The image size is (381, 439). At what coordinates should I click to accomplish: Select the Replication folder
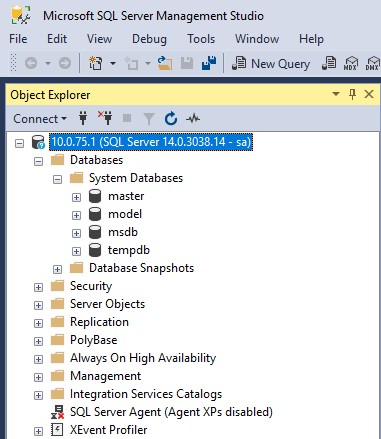[x=99, y=322]
